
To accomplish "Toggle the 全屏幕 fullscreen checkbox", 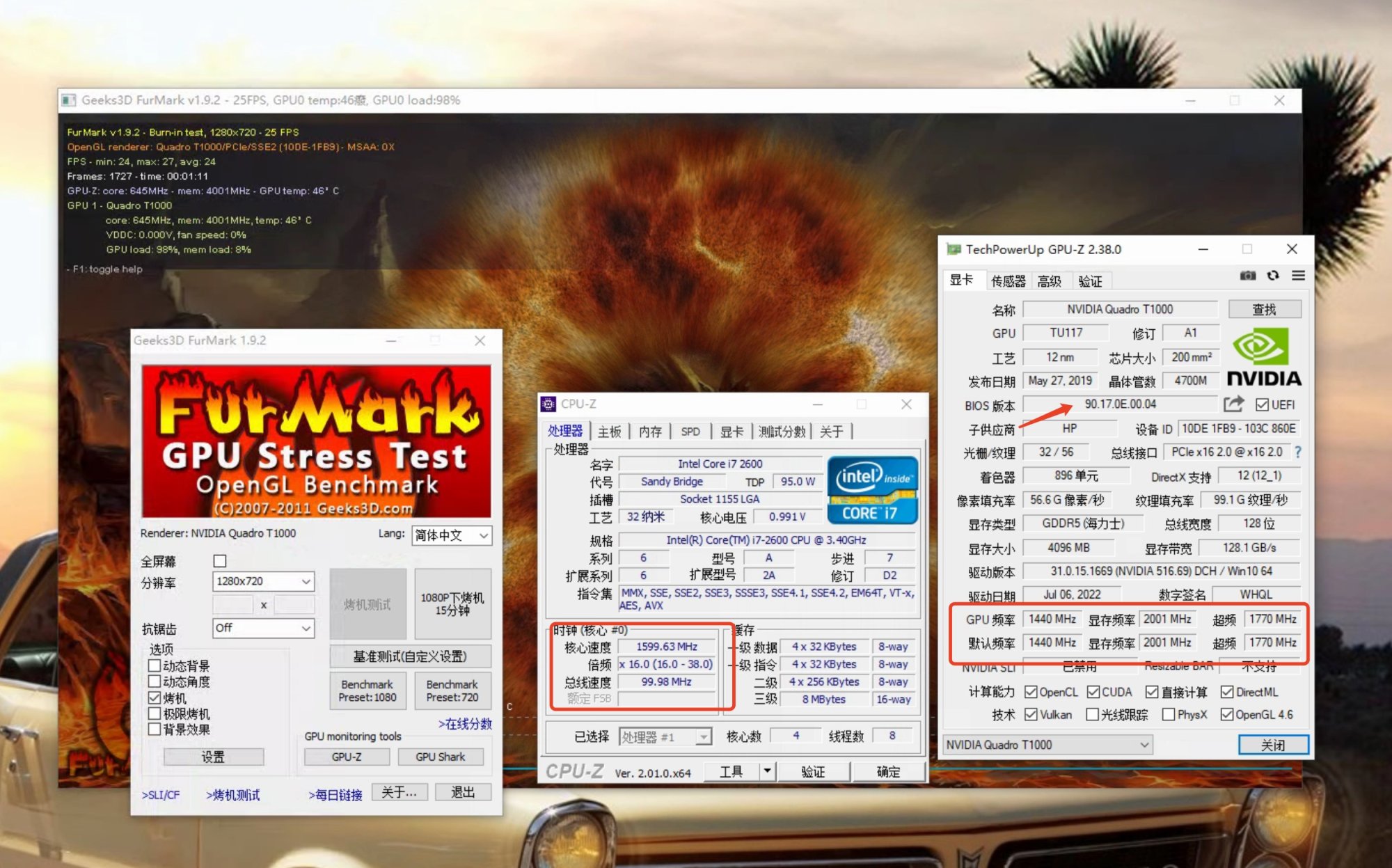I will [x=220, y=561].
